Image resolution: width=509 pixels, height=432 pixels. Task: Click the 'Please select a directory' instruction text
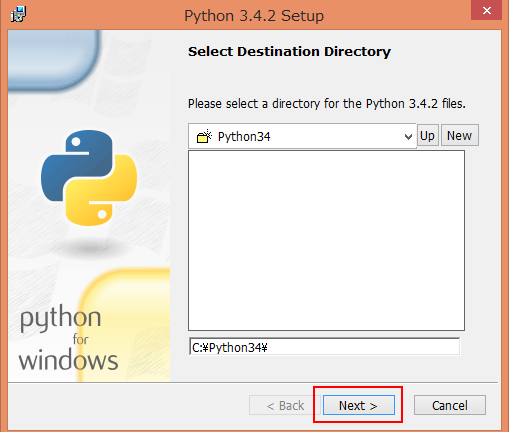(x=327, y=104)
